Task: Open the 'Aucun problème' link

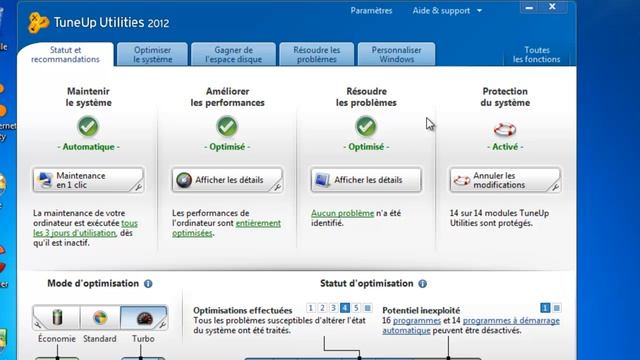Action: coord(342,213)
